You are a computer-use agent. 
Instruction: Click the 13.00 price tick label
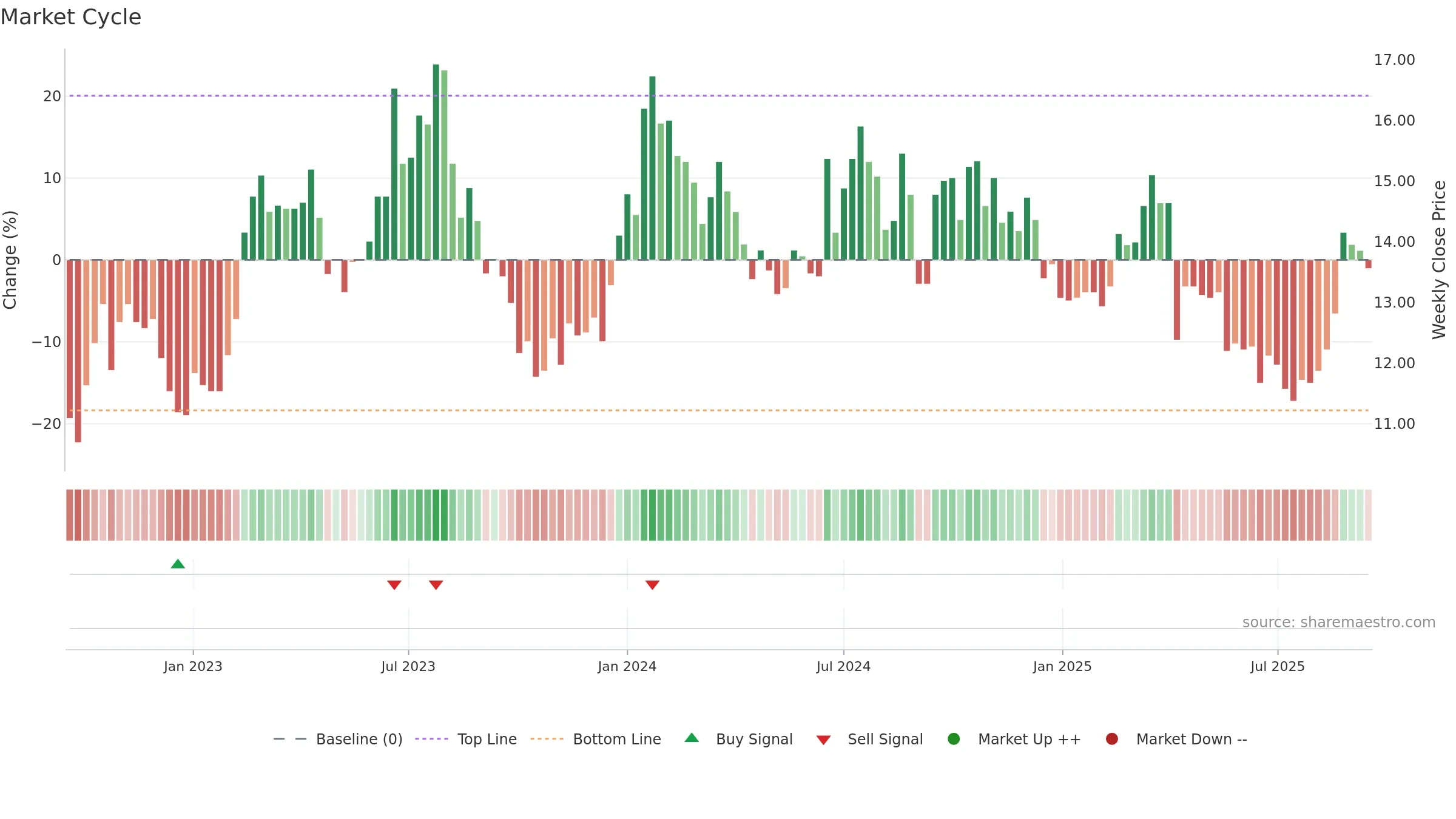(x=1394, y=303)
